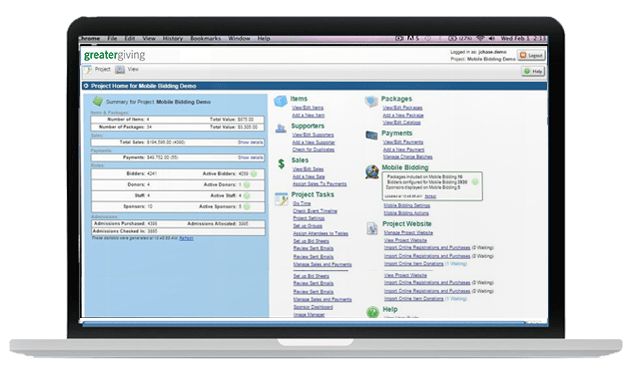Open the Edit menu in menu bar
The image size is (630, 380).
coord(130,39)
